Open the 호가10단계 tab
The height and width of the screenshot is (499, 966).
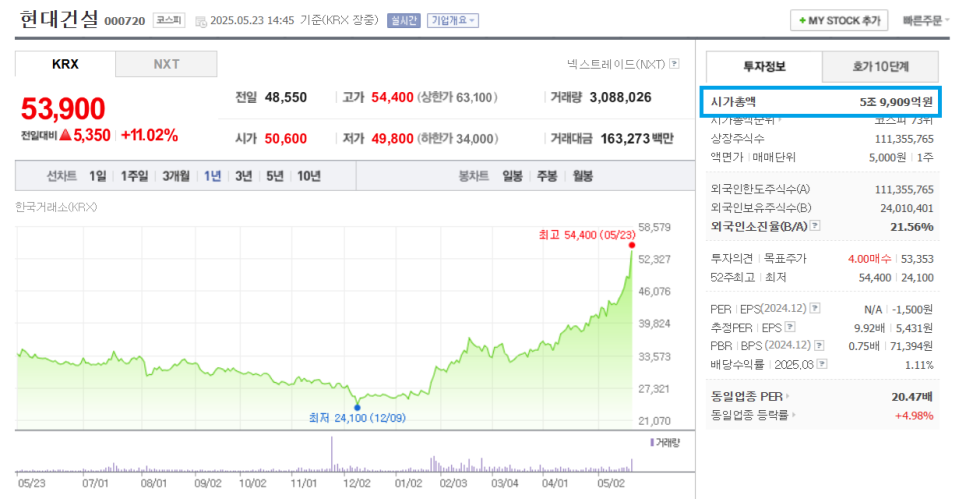pyautogui.click(x=880, y=67)
